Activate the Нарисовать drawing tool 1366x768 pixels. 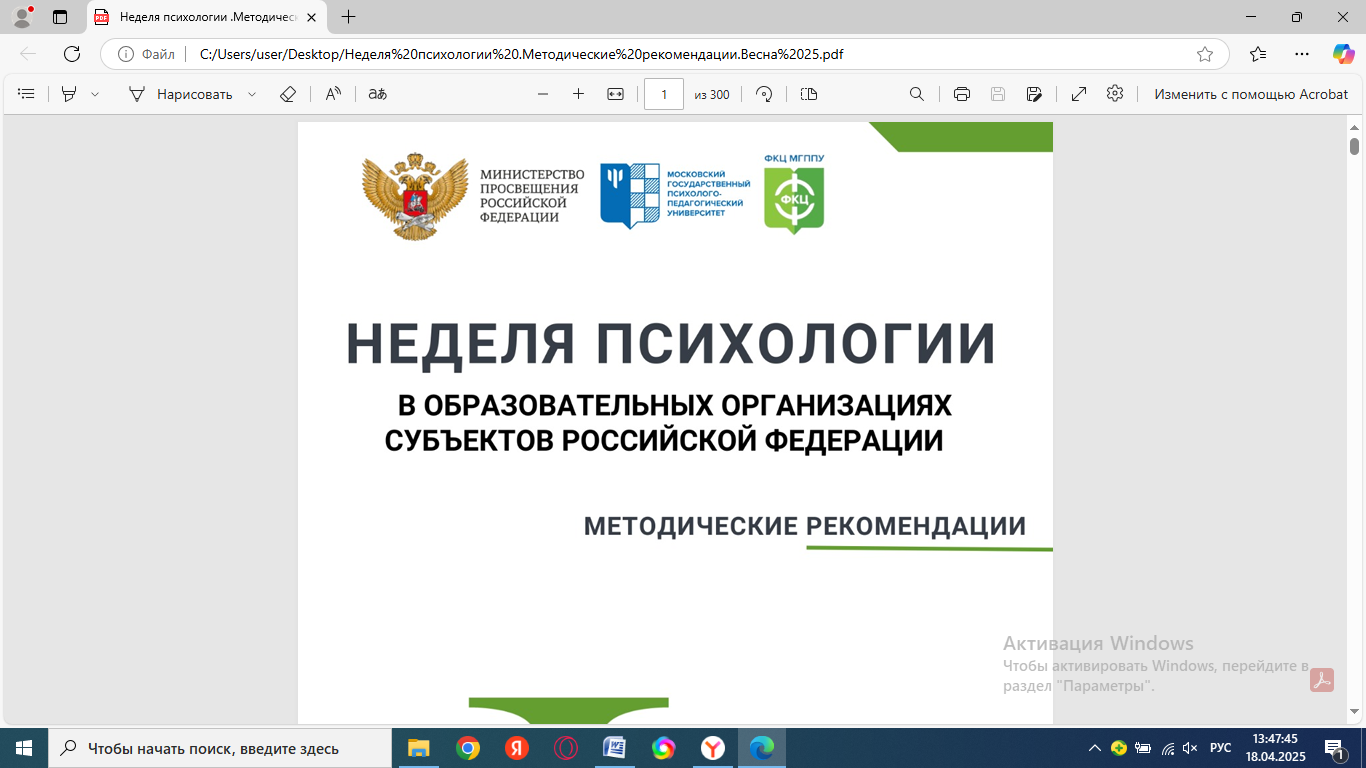coord(180,94)
